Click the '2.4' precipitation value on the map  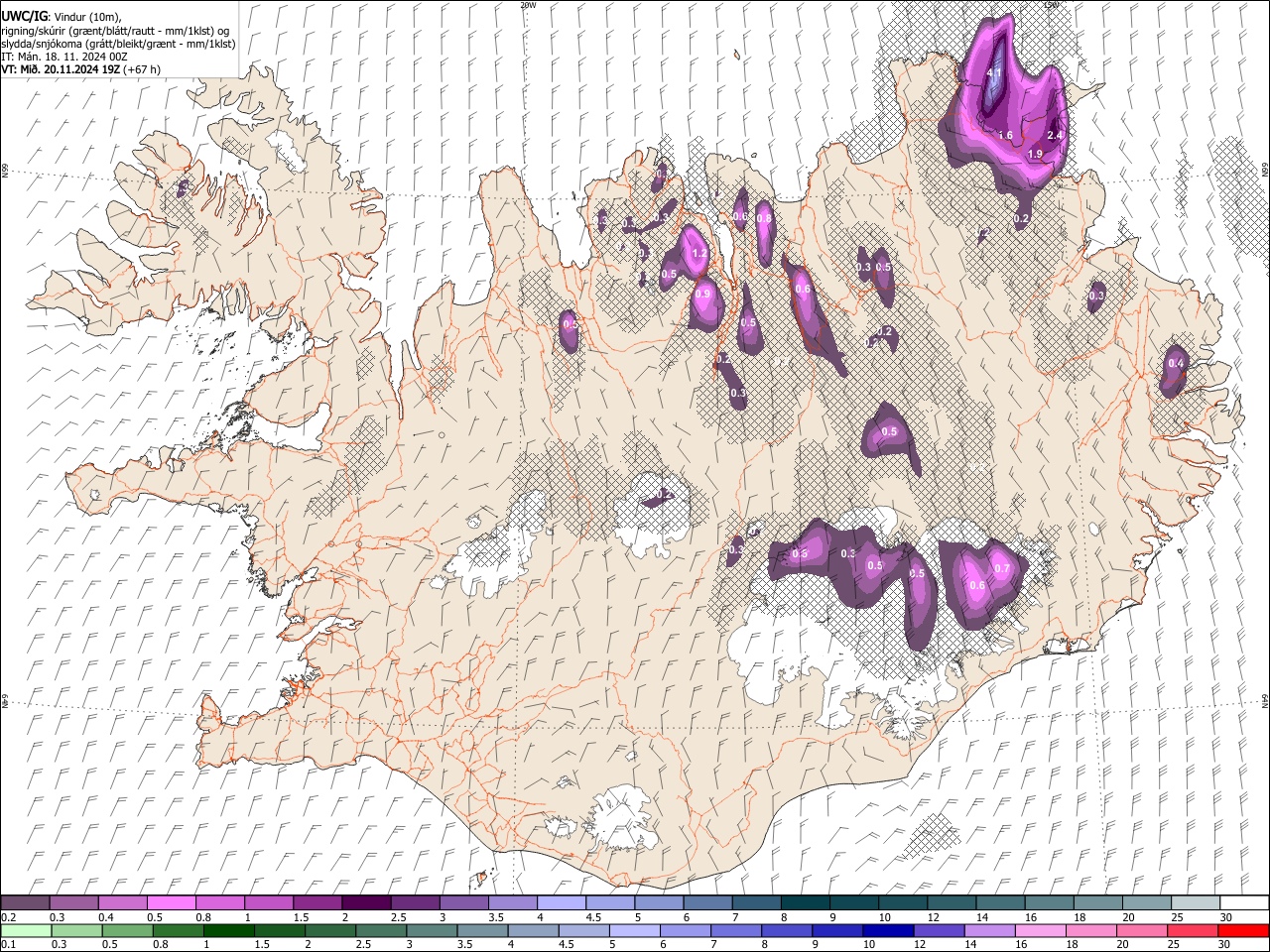tap(1055, 136)
